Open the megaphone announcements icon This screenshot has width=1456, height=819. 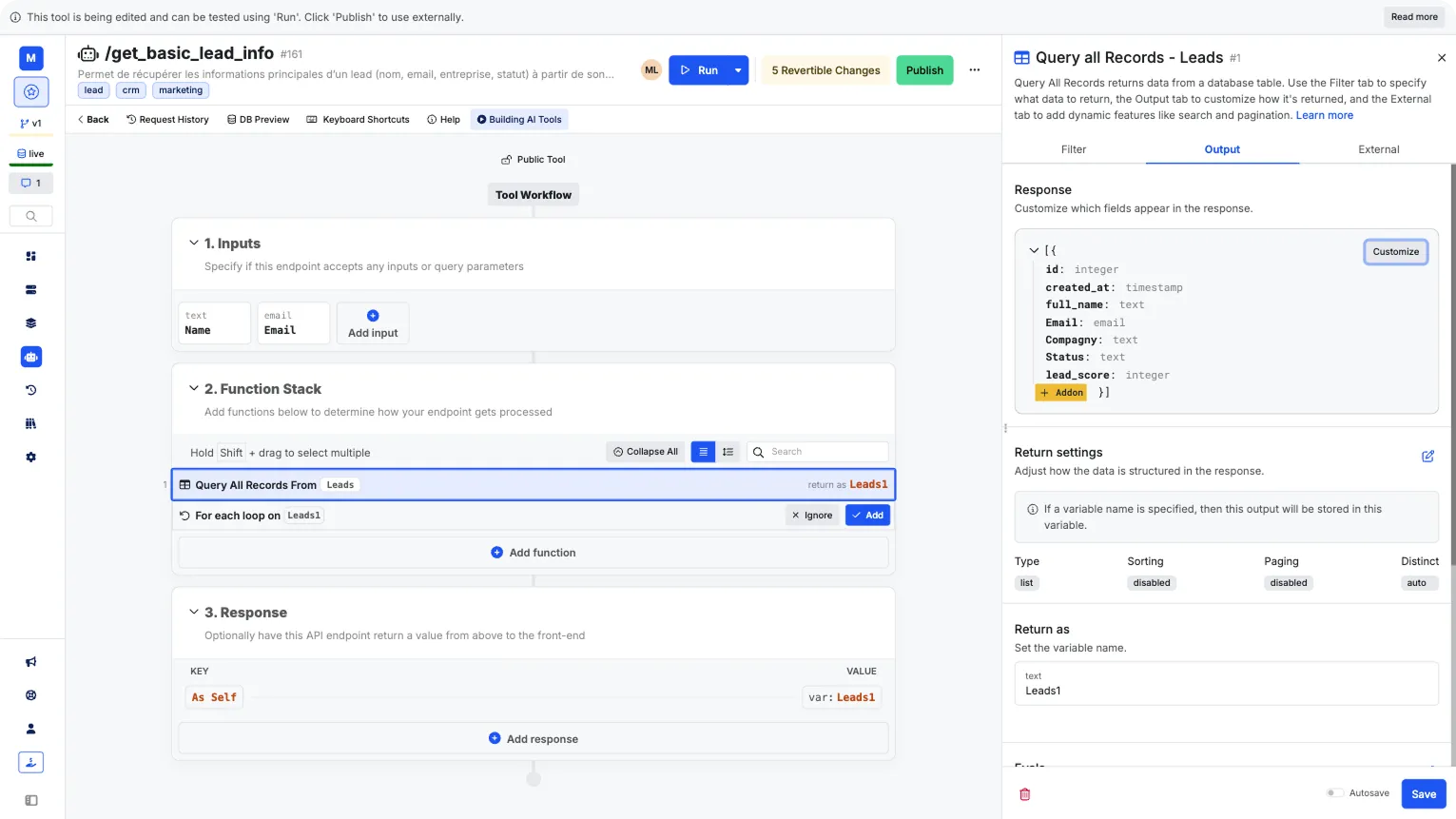31,662
